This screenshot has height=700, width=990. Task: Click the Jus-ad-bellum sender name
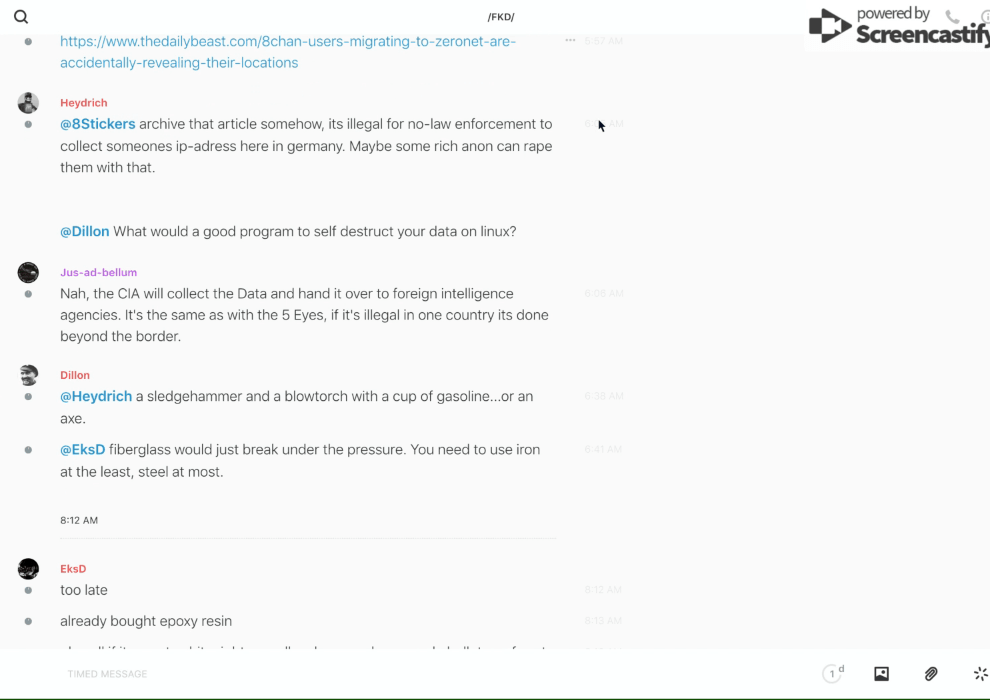[98, 272]
